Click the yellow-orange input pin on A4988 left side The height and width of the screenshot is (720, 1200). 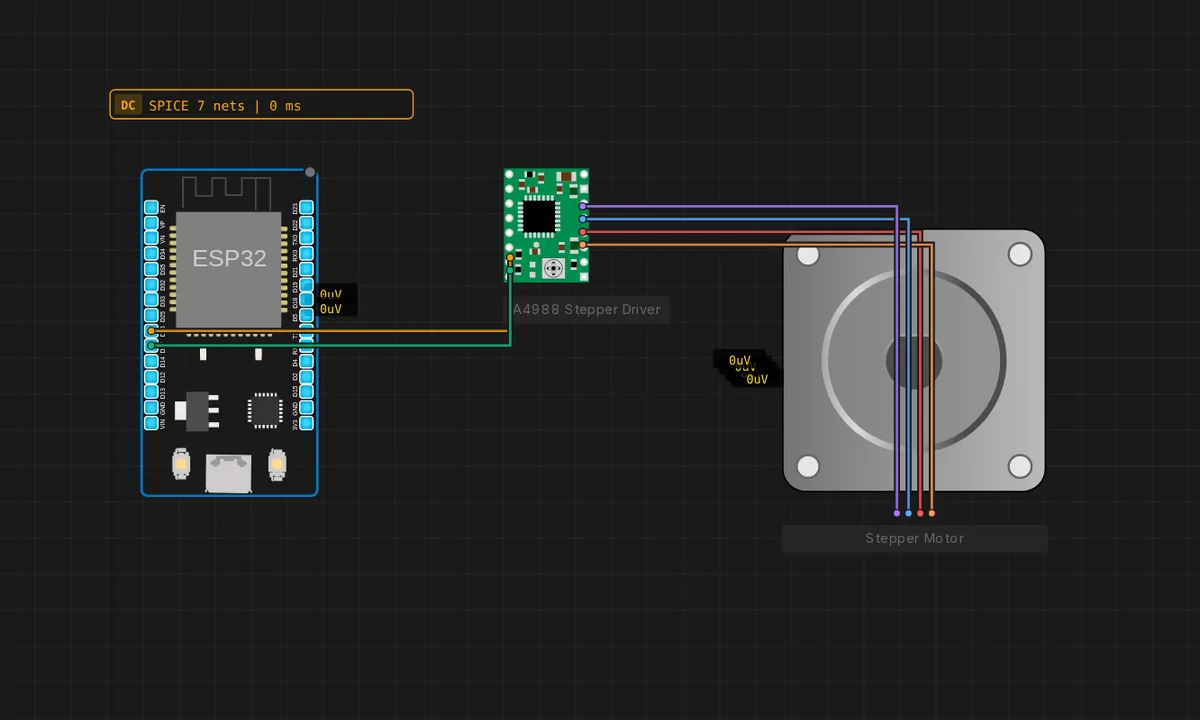pos(510,257)
